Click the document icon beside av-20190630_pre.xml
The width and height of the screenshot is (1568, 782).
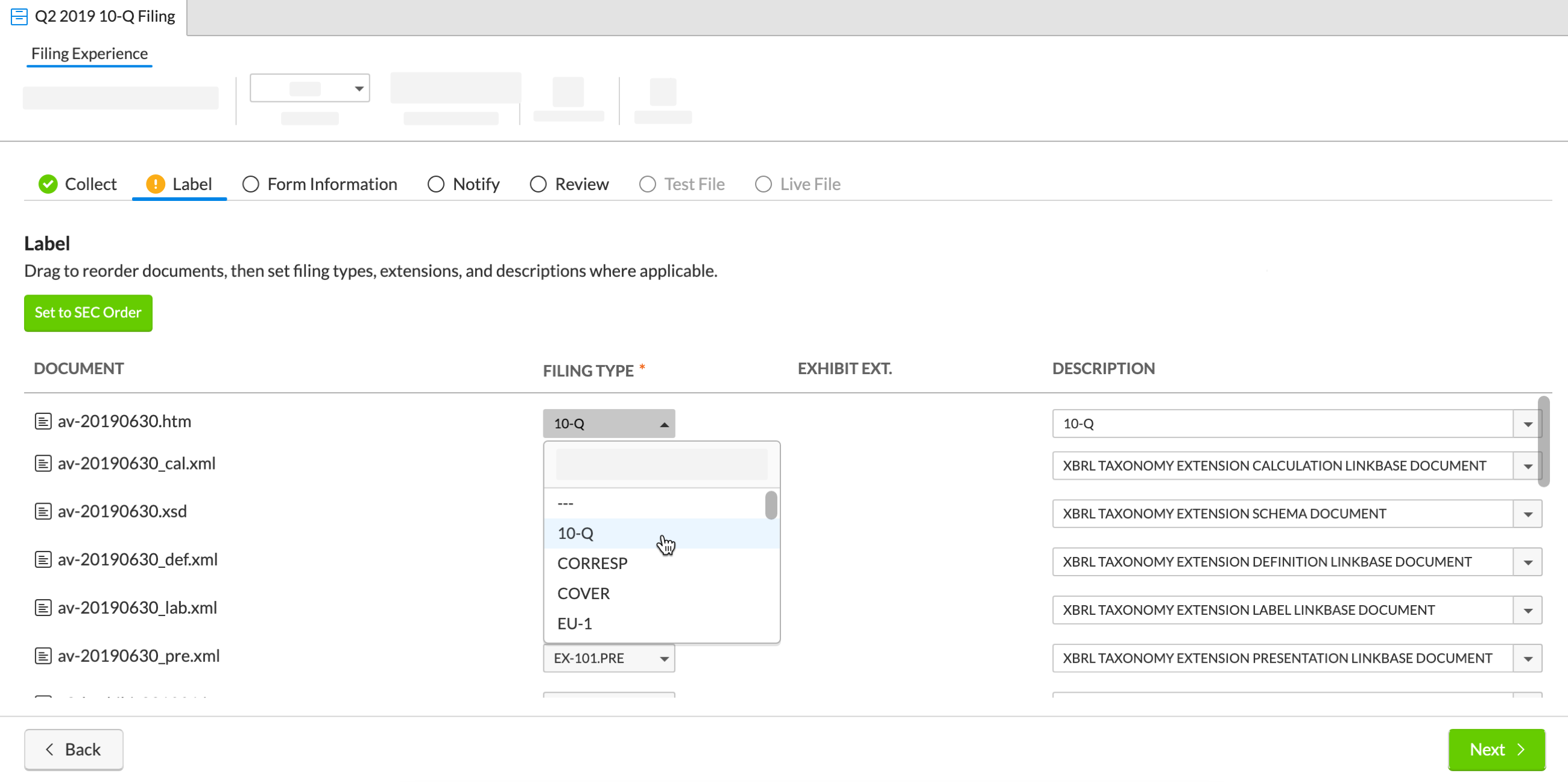(43, 655)
